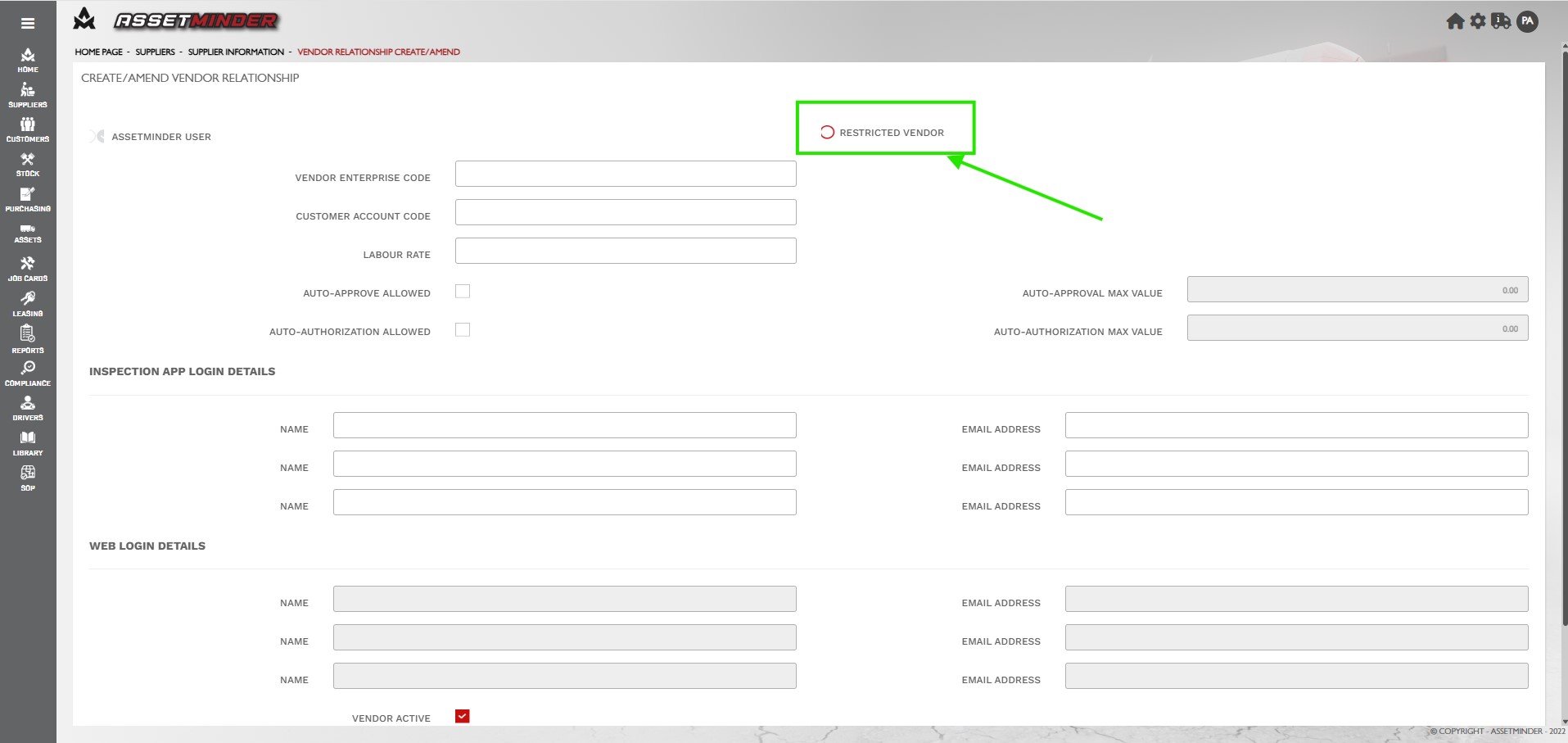
Task: Go to Suppliers in the sidebar
Action: tap(28, 95)
